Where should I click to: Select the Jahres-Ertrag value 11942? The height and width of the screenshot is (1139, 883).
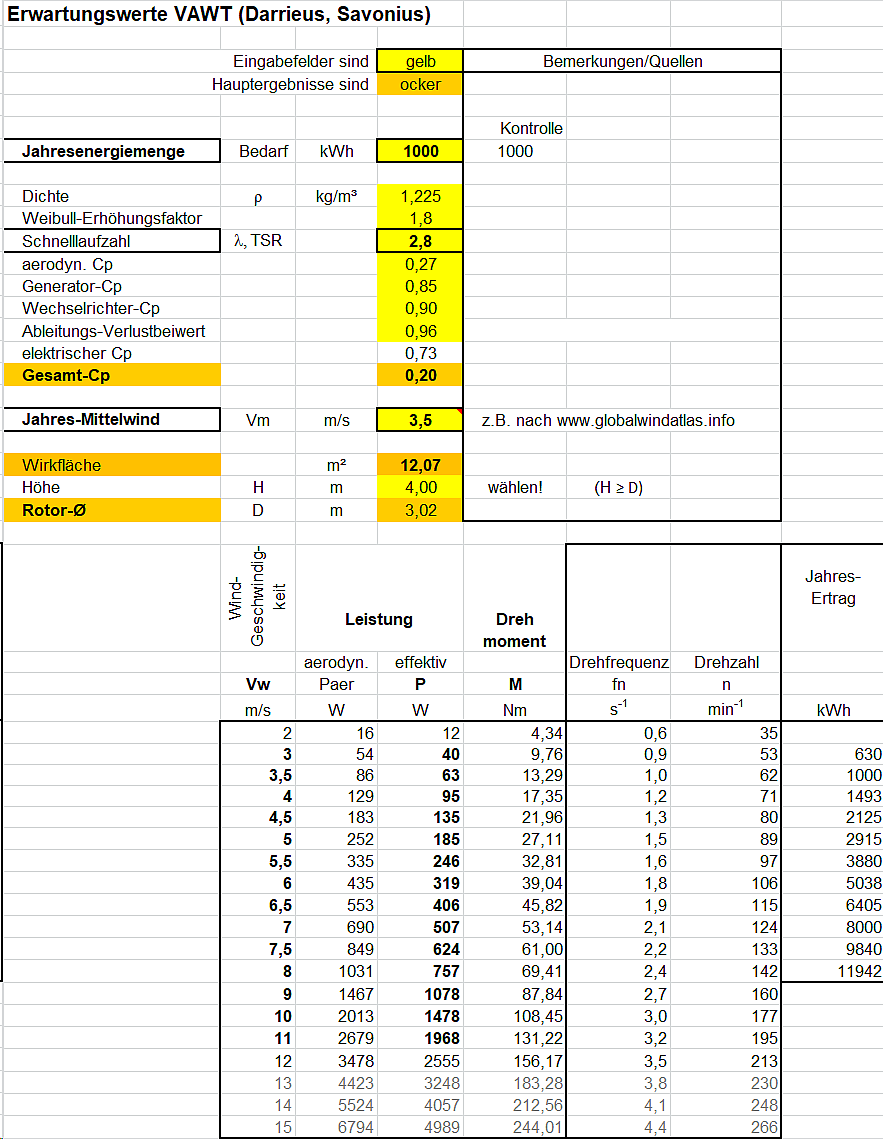(x=831, y=971)
